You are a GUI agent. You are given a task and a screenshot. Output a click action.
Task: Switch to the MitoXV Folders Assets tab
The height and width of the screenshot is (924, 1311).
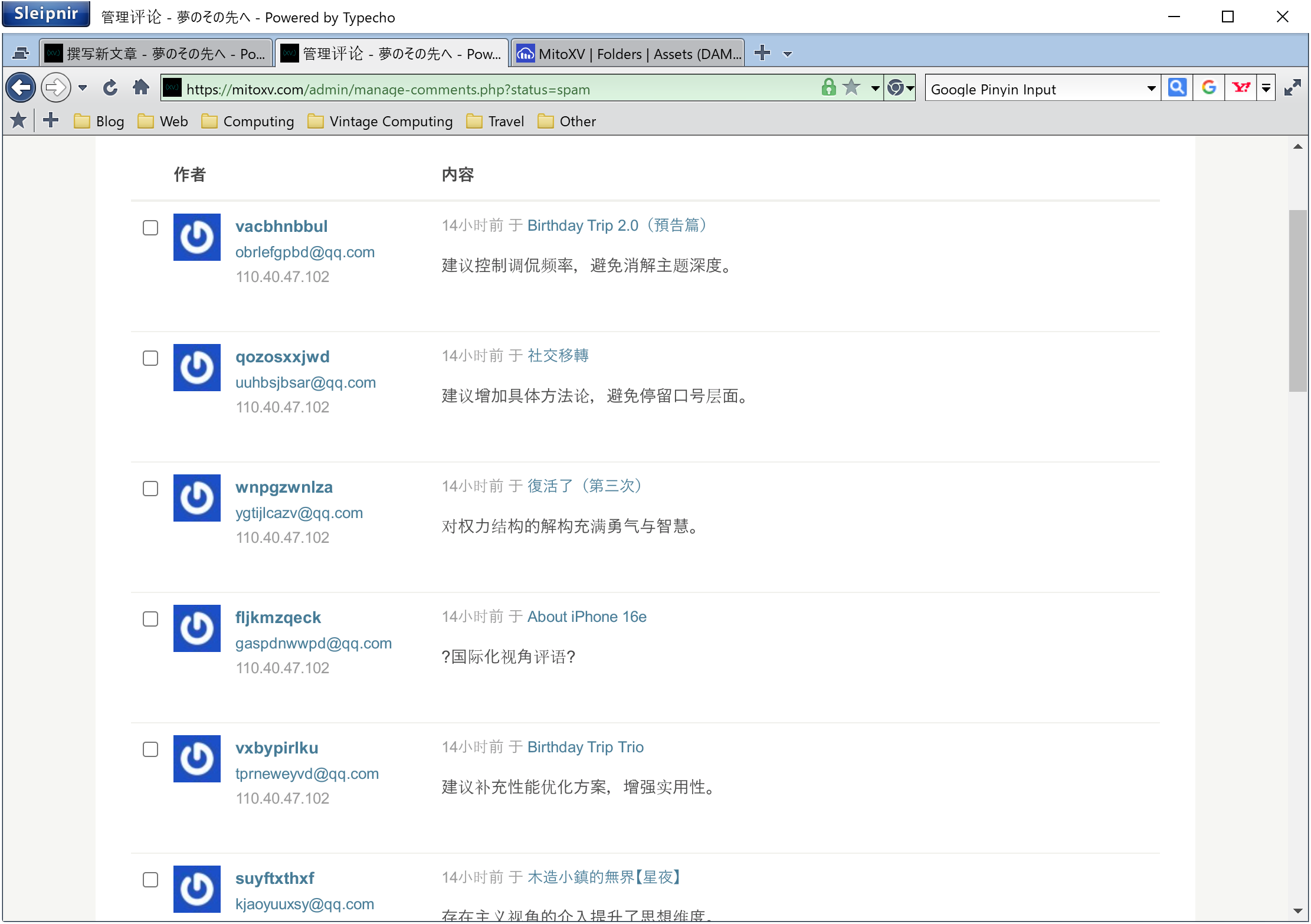tap(628, 53)
